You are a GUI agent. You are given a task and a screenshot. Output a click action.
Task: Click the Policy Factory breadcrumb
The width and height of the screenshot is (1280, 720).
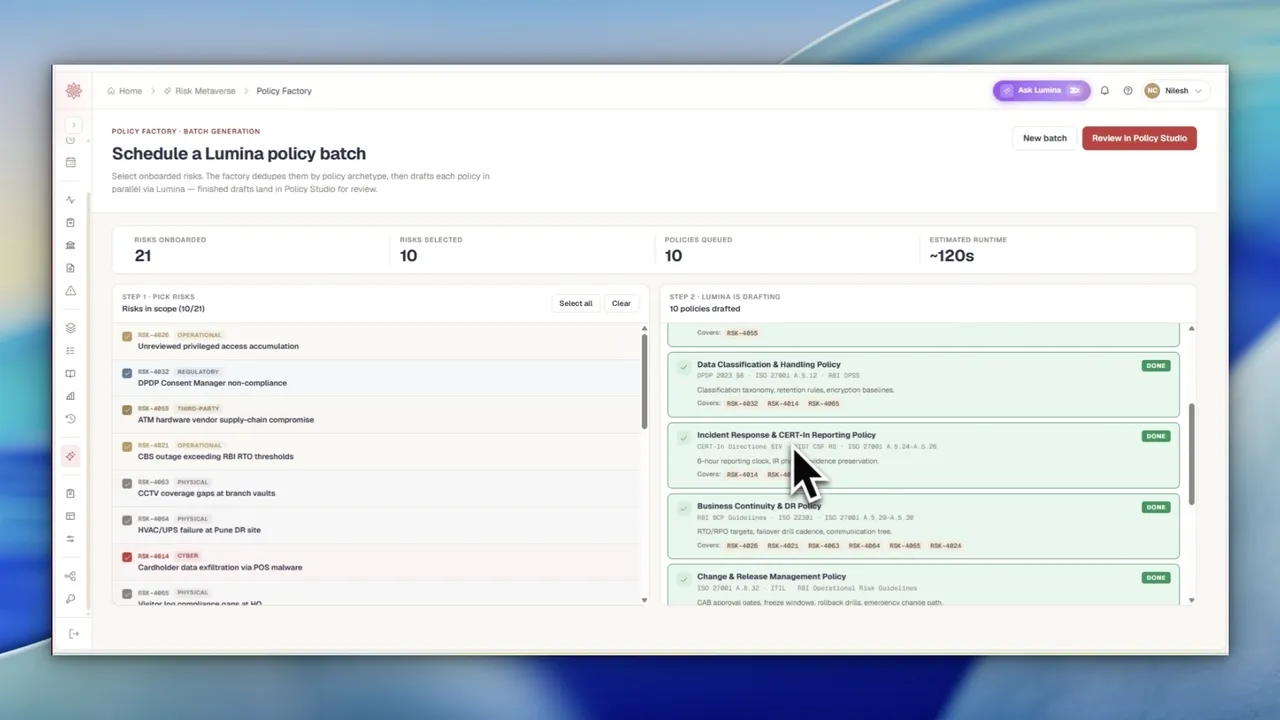point(284,91)
